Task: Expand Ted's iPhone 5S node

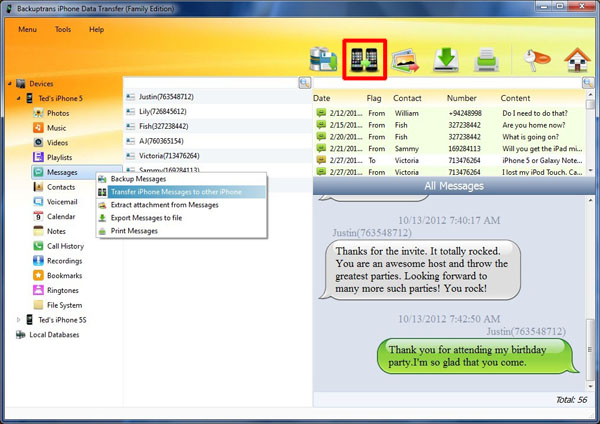Action: point(18,320)
